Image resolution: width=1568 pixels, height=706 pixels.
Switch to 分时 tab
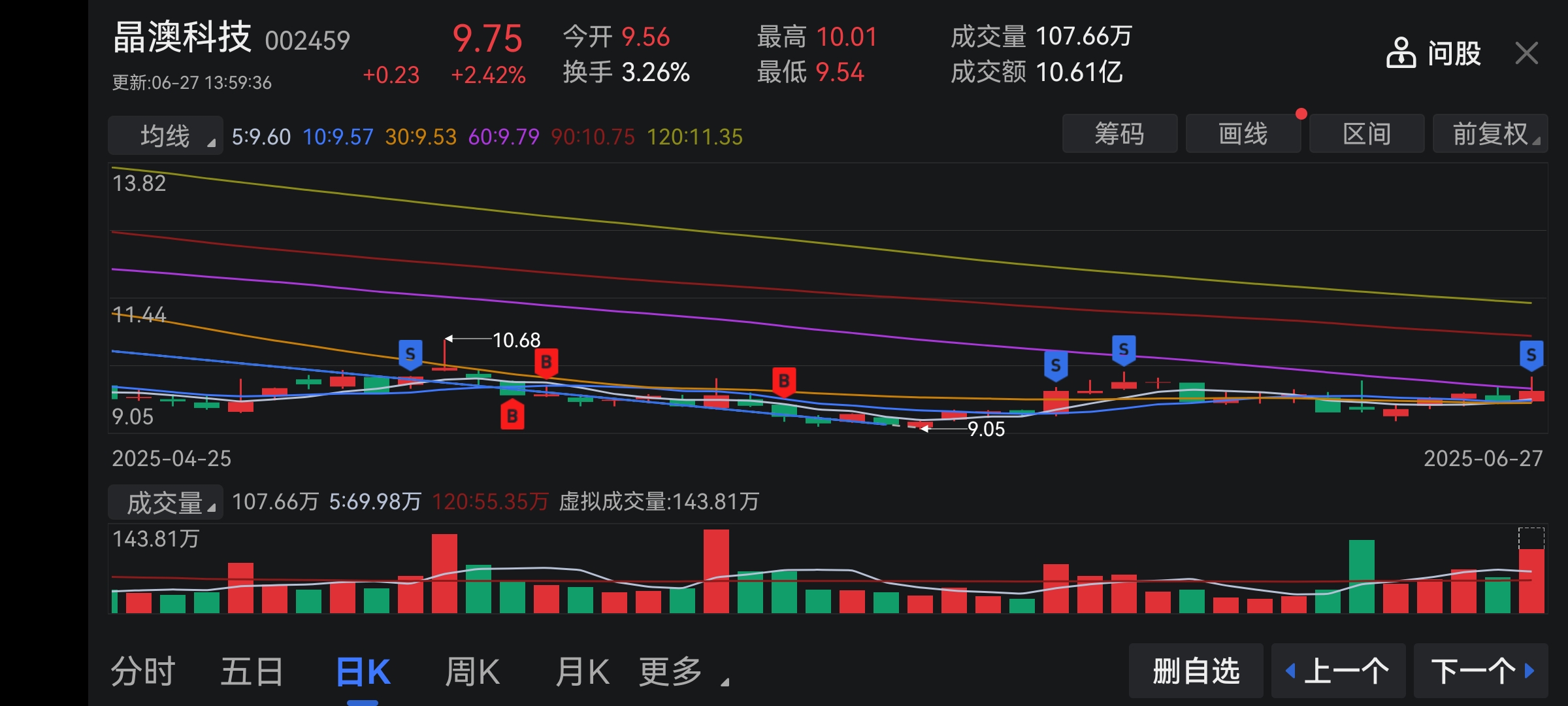[x=142, y=672]
